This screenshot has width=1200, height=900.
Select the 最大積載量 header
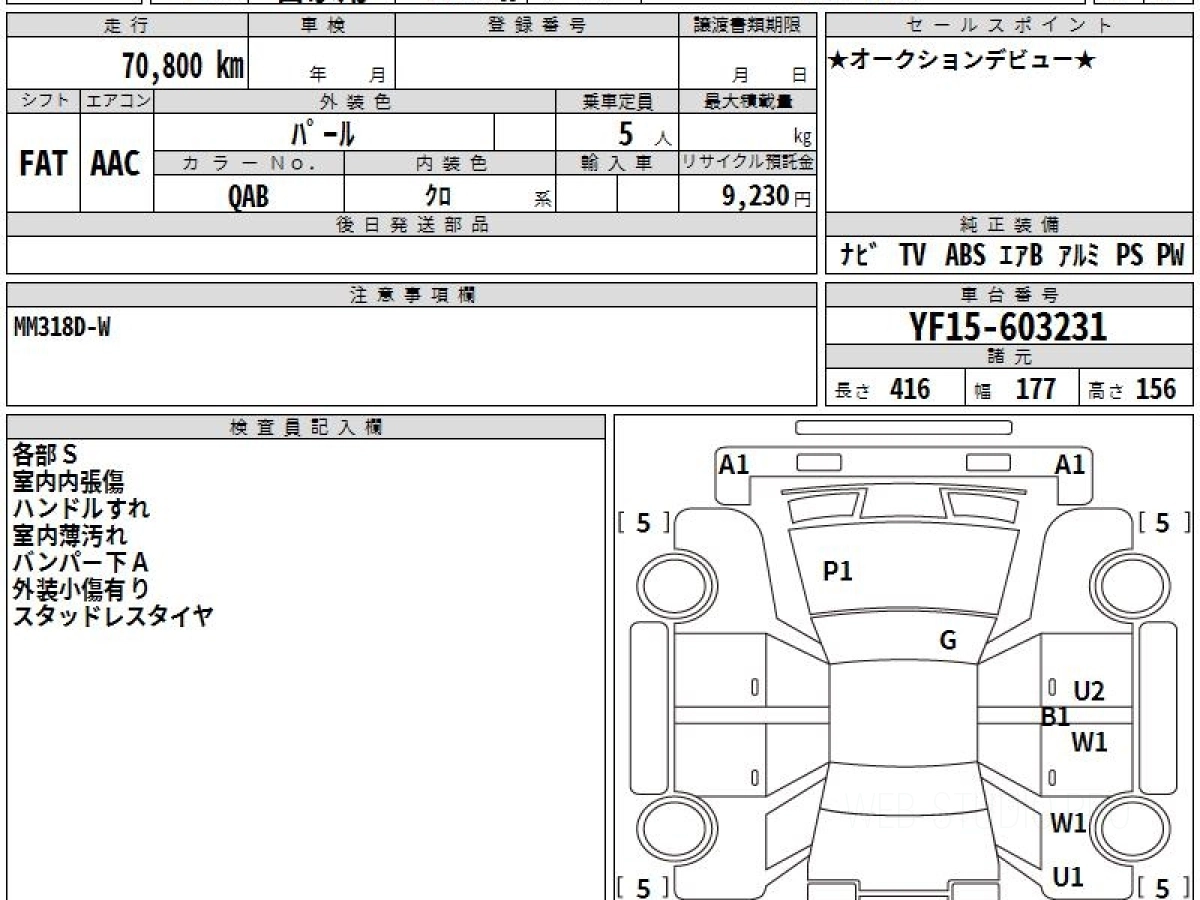748,101
